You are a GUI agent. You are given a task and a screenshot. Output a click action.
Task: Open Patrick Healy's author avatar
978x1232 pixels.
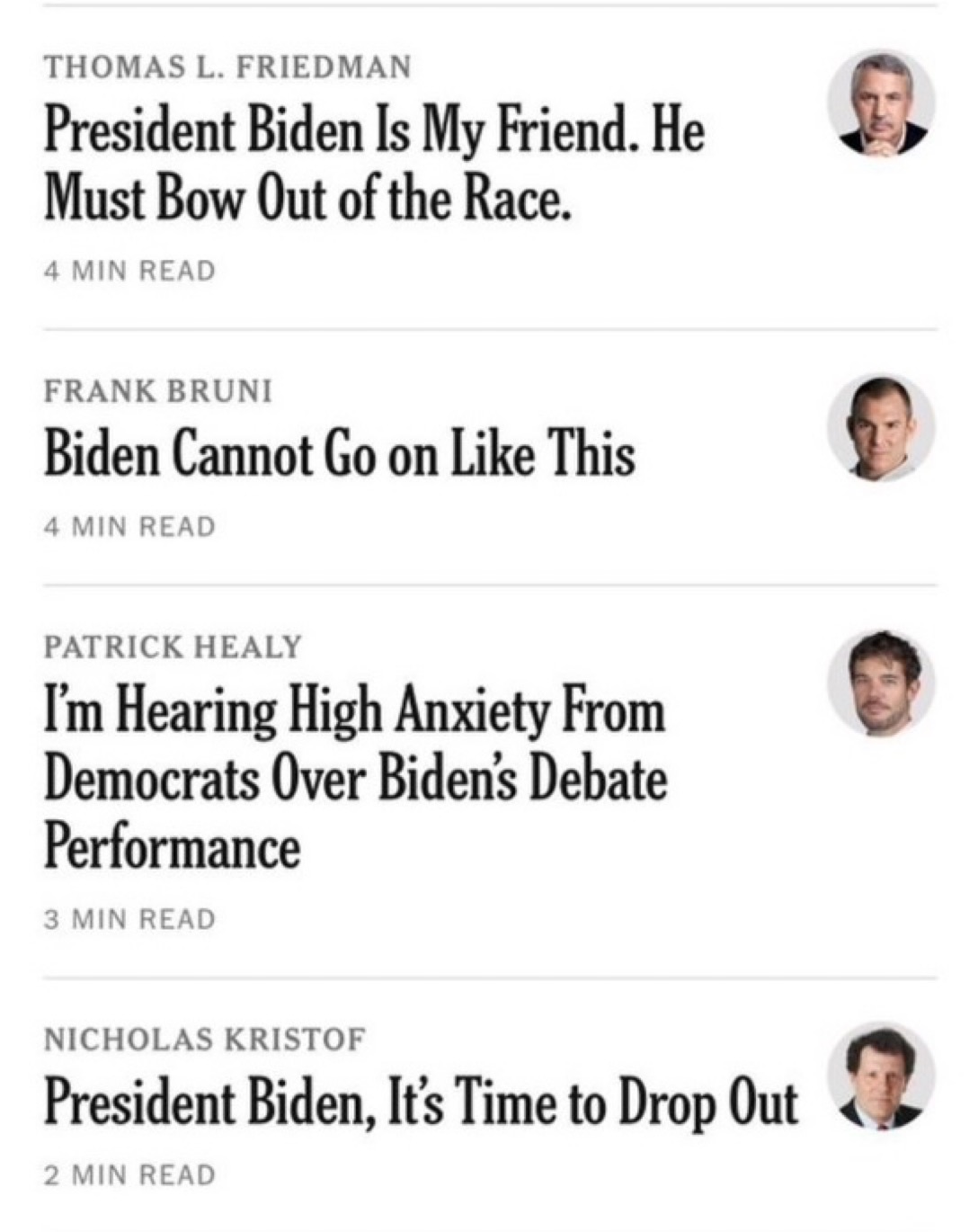pos(881,683)
